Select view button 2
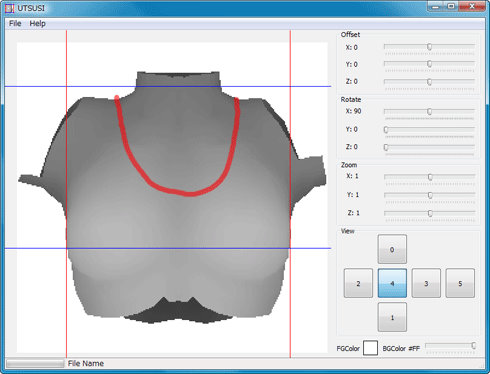Screen dimensions: 490x374 [358, 283]
